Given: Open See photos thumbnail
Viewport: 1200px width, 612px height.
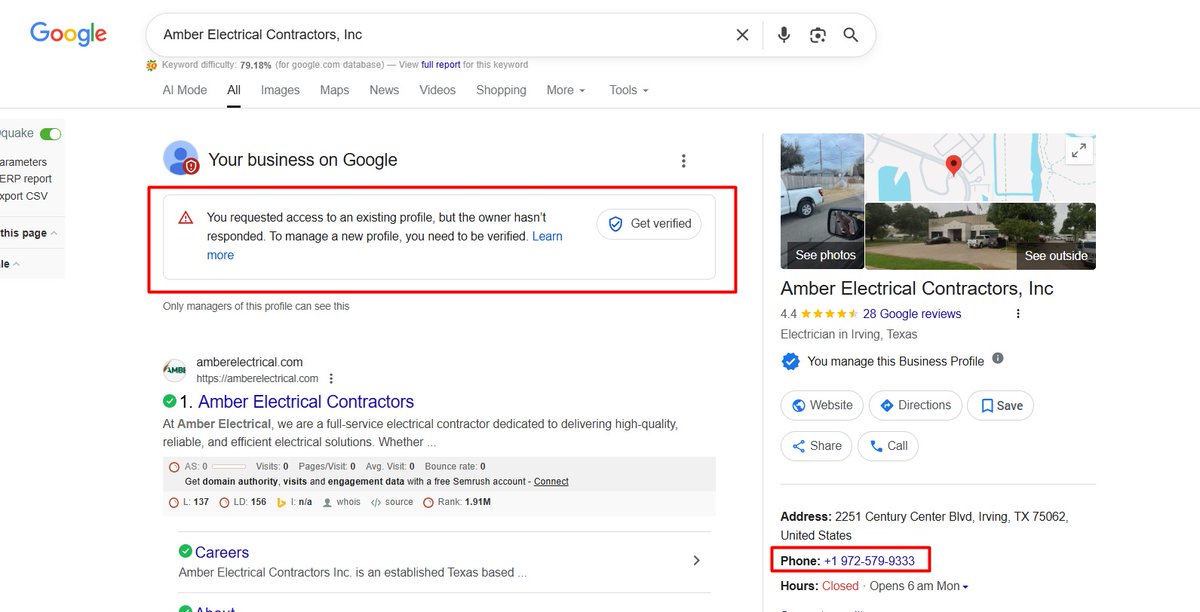Looking at the screenshot, I should (822, 201).
